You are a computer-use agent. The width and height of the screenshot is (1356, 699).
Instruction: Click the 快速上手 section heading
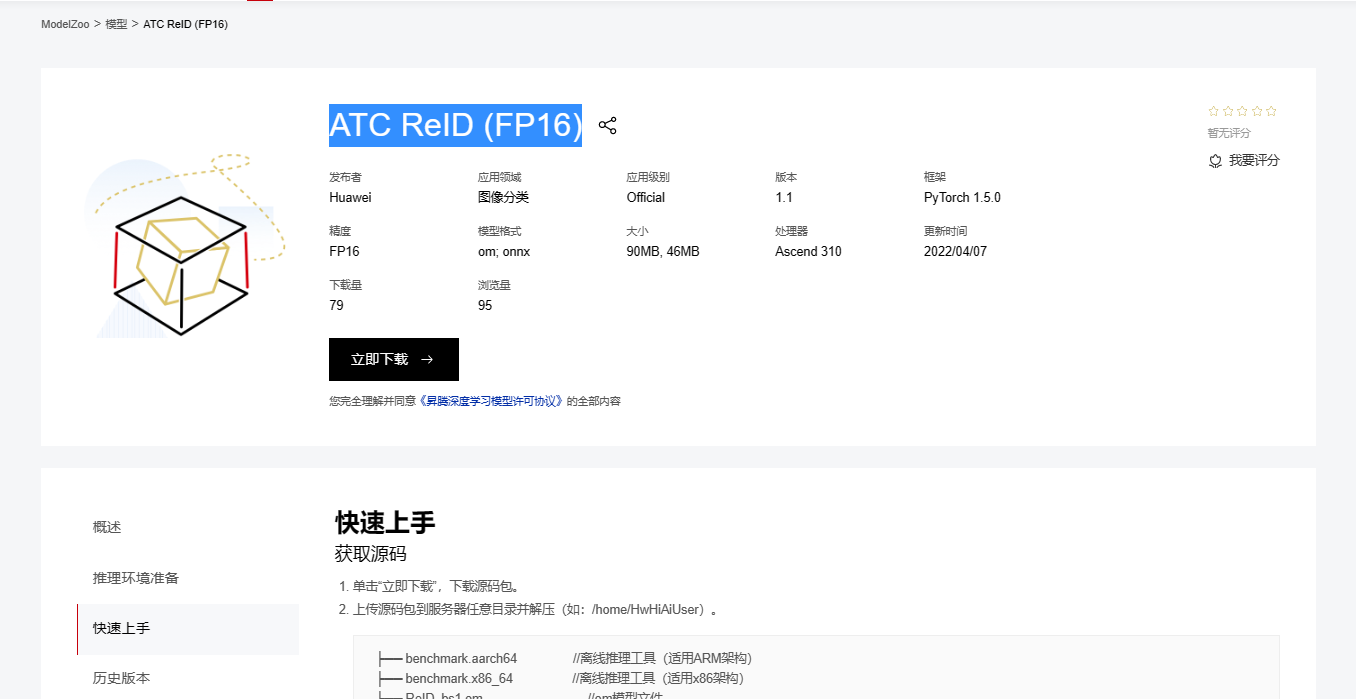coord(385,523)
